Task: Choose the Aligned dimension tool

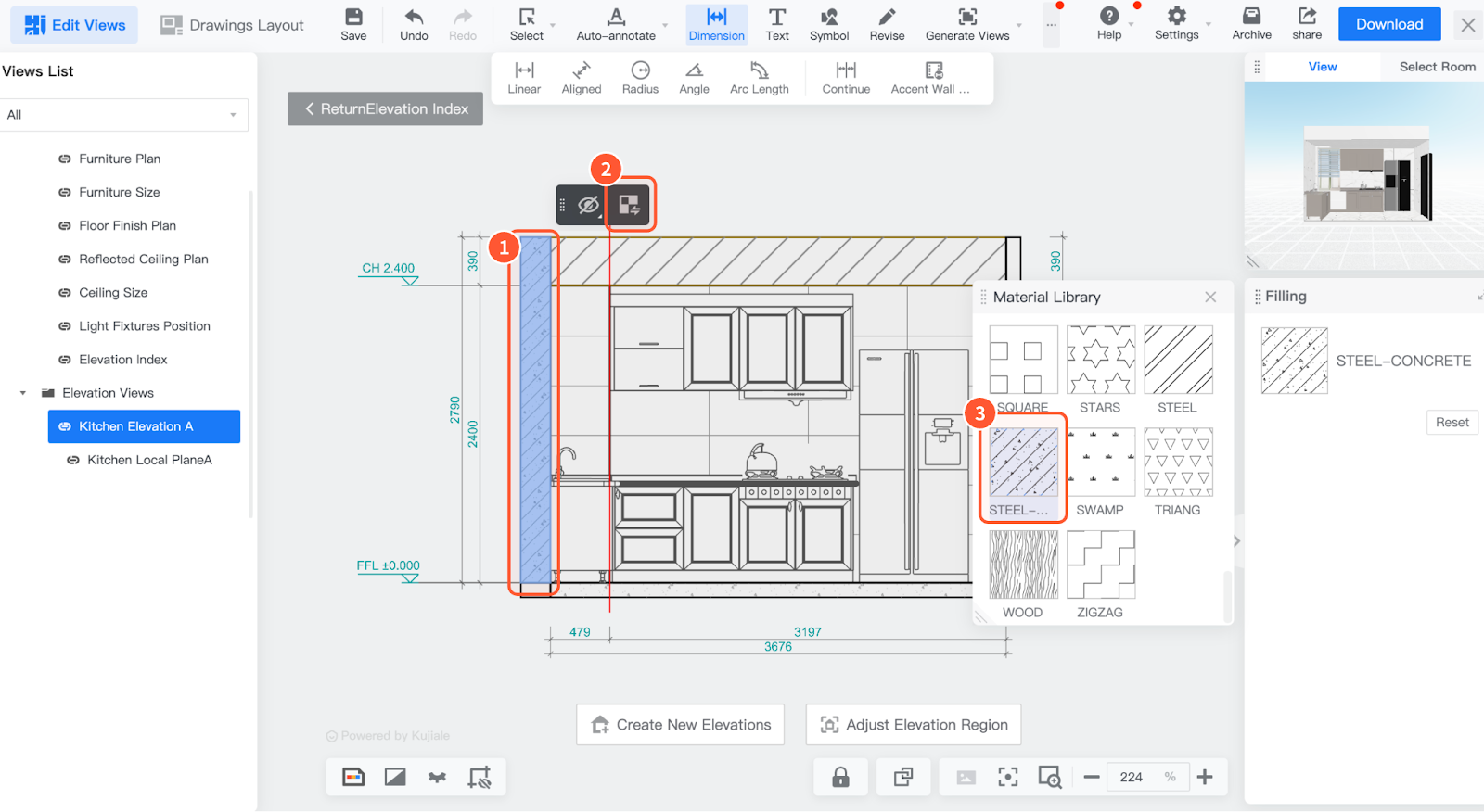Action: [x=582, y=78]
